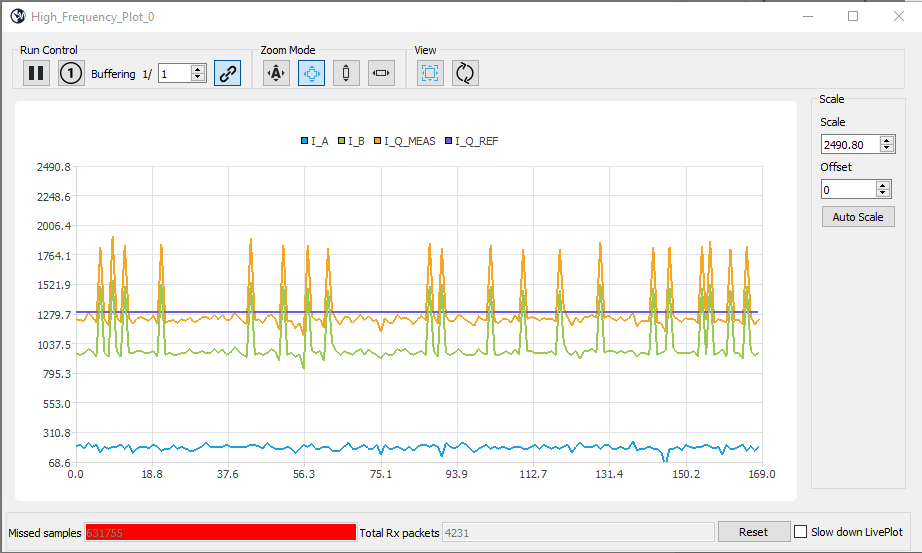The image size is (922, 553).
Task: Click the I_Q_MEAS legend entry
Action: click(405, 141)
